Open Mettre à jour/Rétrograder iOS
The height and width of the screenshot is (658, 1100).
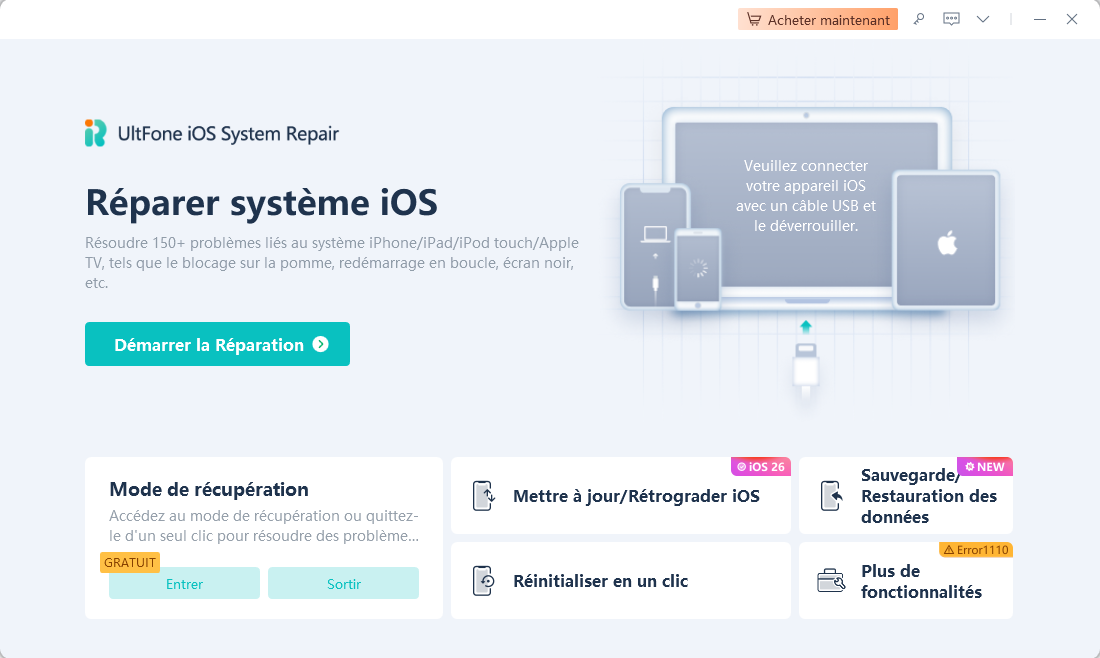tap(621, 496)
